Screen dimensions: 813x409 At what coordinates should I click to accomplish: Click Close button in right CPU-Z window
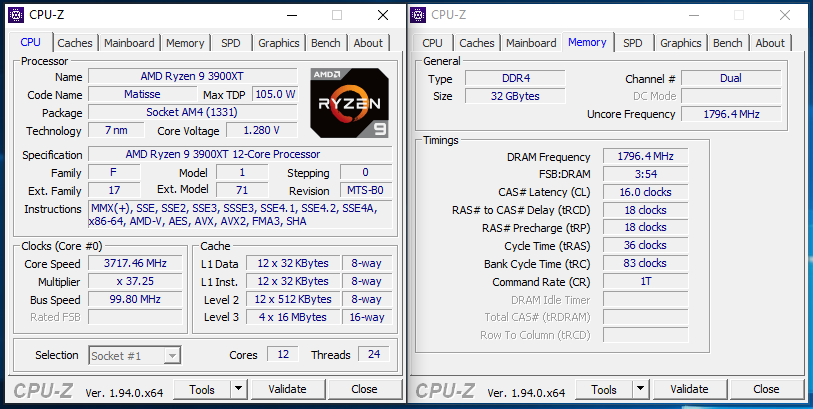[x=766, y=389]
